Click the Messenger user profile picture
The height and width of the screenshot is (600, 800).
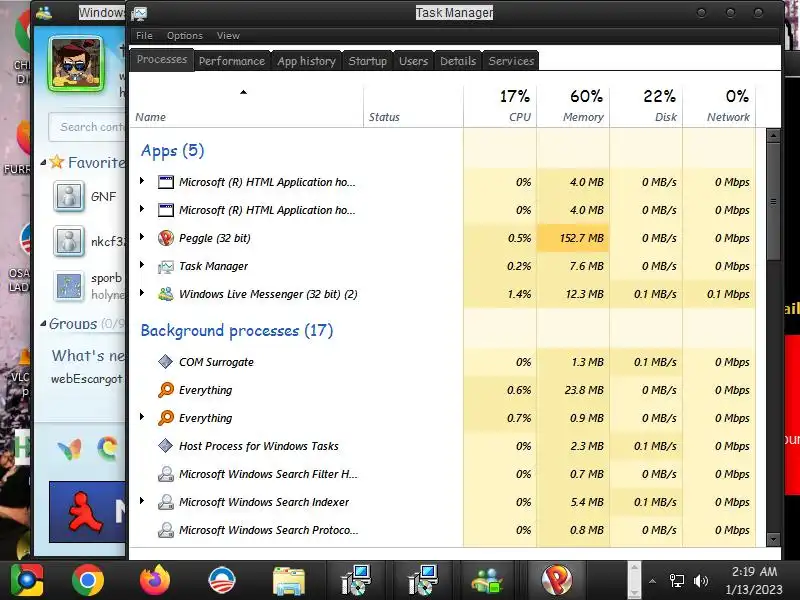(x=76, y=64)
